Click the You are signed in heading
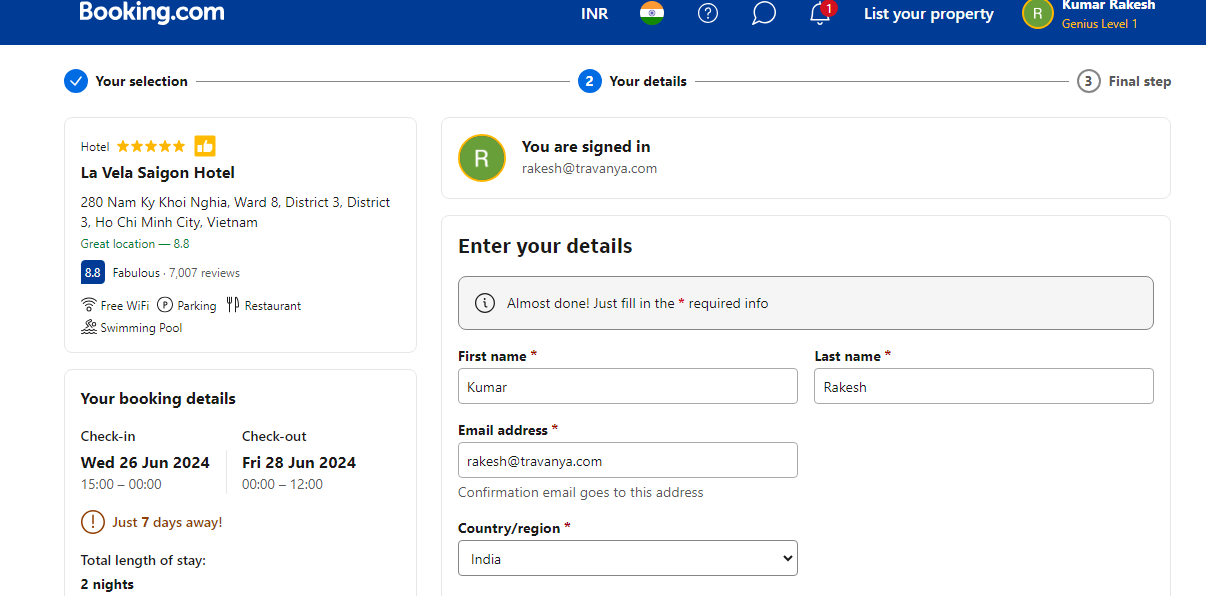 tap(586, 147)
